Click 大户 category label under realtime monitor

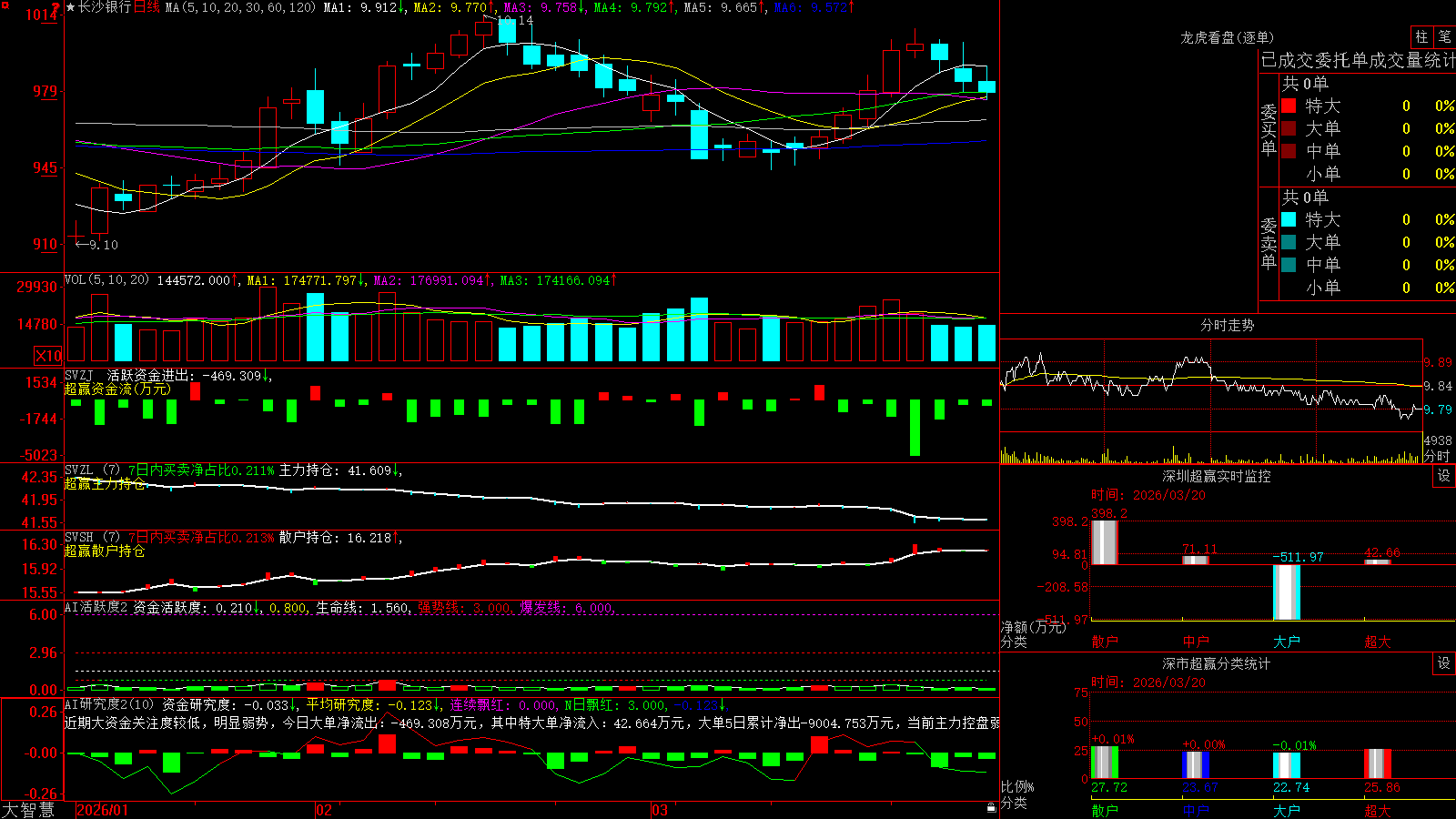point(1287,642)
